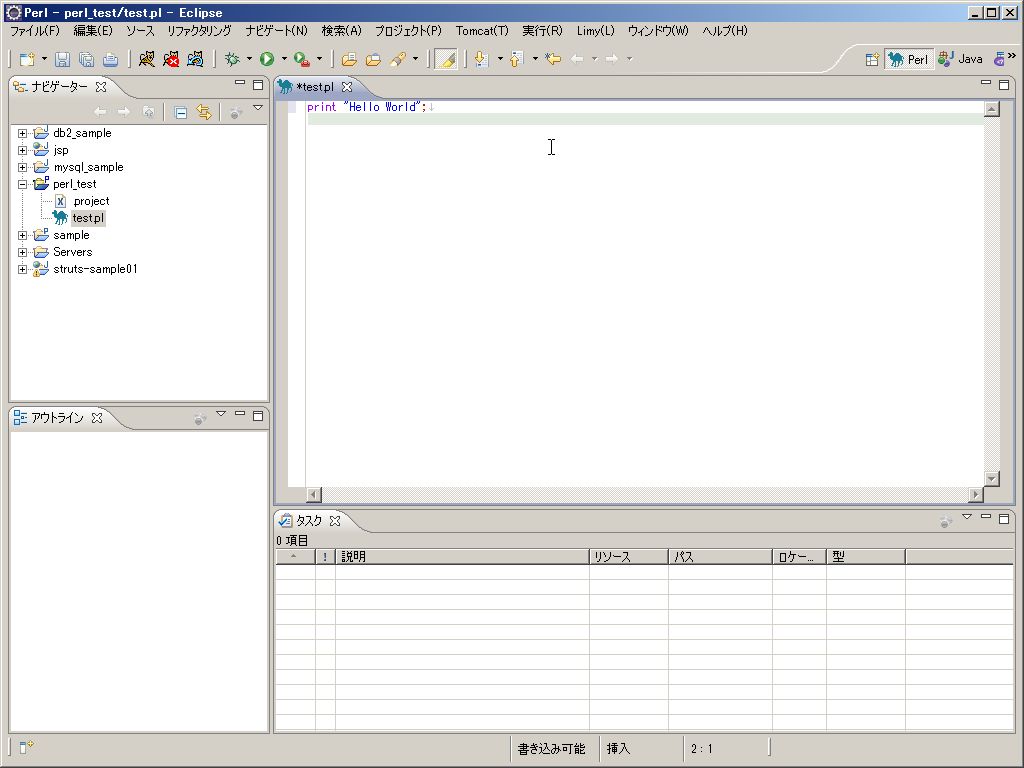This screenshot has width=1024, height=768.
Task: Click the green Run button icon
Action: pyautogui.click(x=267, y=59)
